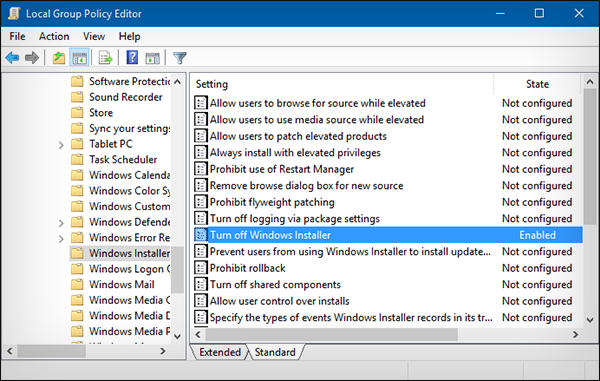
Task: Select 'Specify the types of events' policy
Action: [351, 317]
